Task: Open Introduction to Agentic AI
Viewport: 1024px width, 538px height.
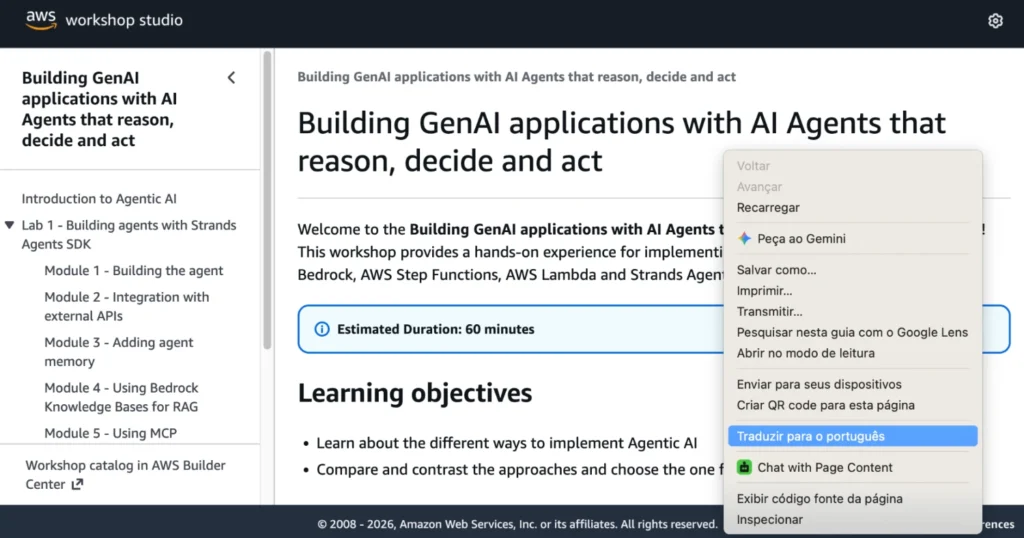Action: tap(99, 198)
